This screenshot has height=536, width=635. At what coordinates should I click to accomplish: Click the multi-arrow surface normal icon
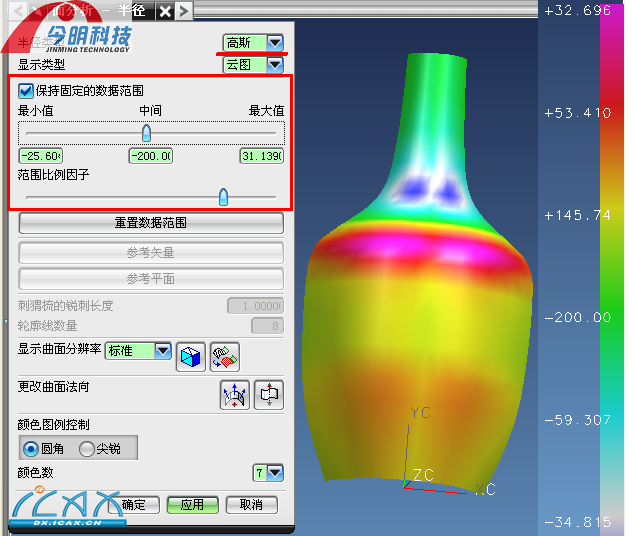(x=234, y=395)
